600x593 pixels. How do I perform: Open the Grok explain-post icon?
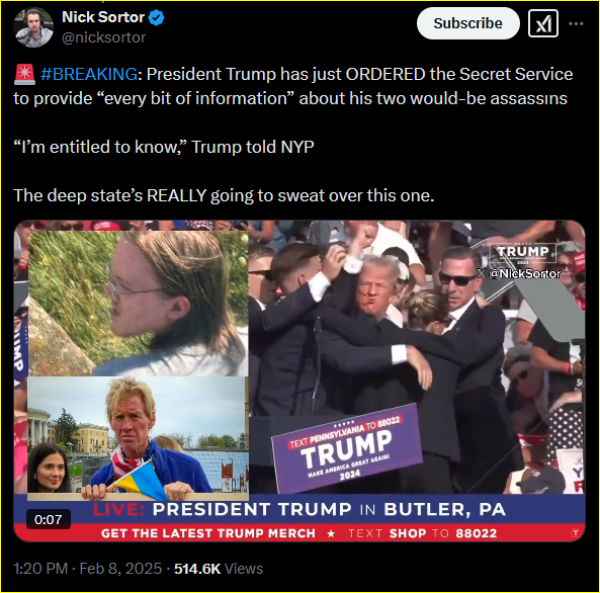pos(543,24)
